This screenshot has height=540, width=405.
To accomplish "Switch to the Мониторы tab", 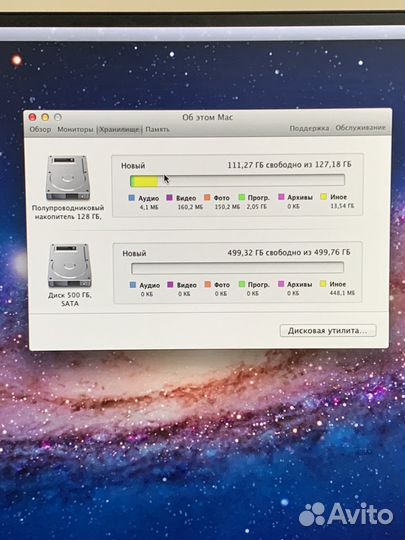I will [x=75, y=129].
